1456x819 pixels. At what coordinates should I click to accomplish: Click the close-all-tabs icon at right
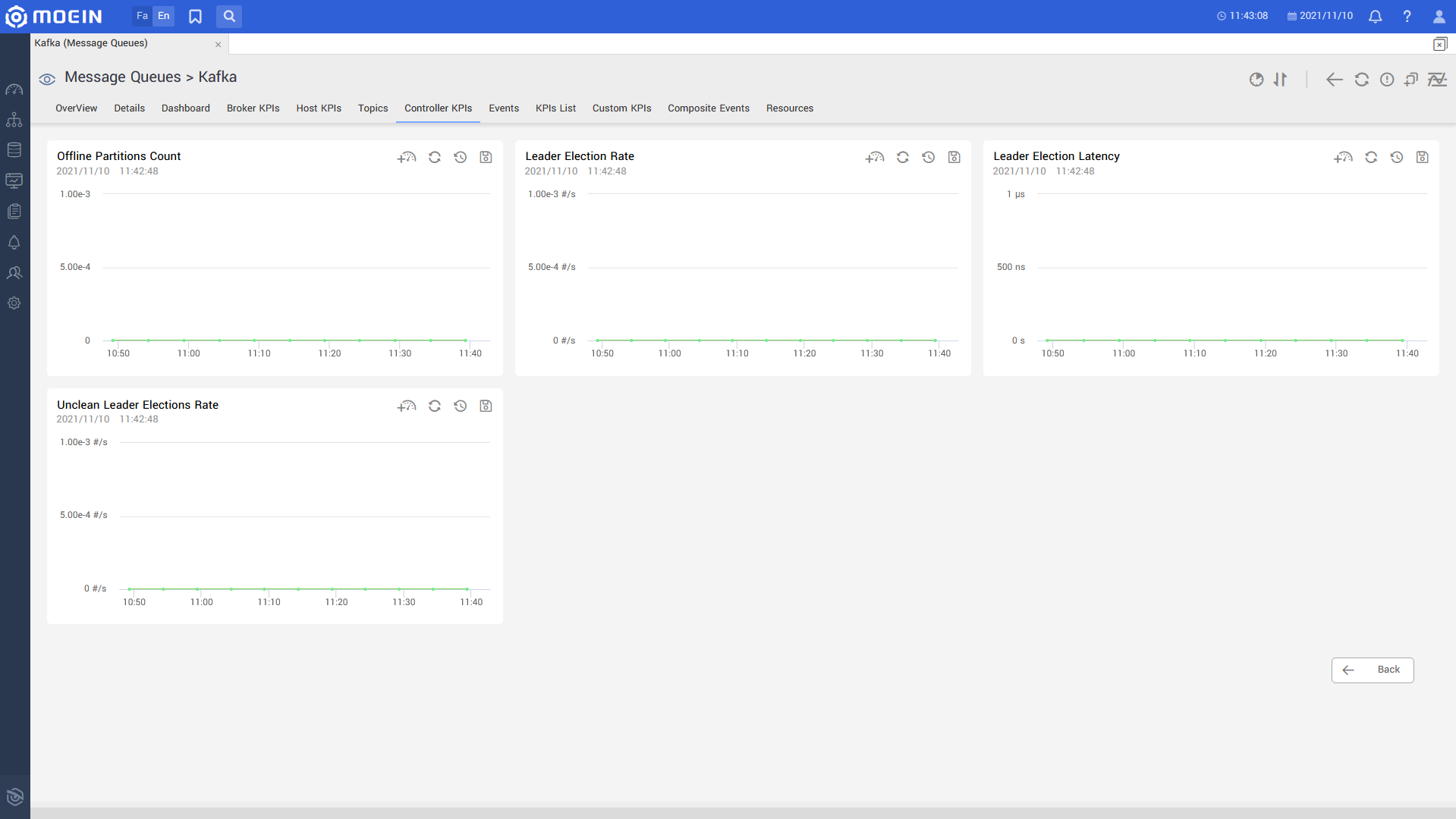tap(1440, 44)
